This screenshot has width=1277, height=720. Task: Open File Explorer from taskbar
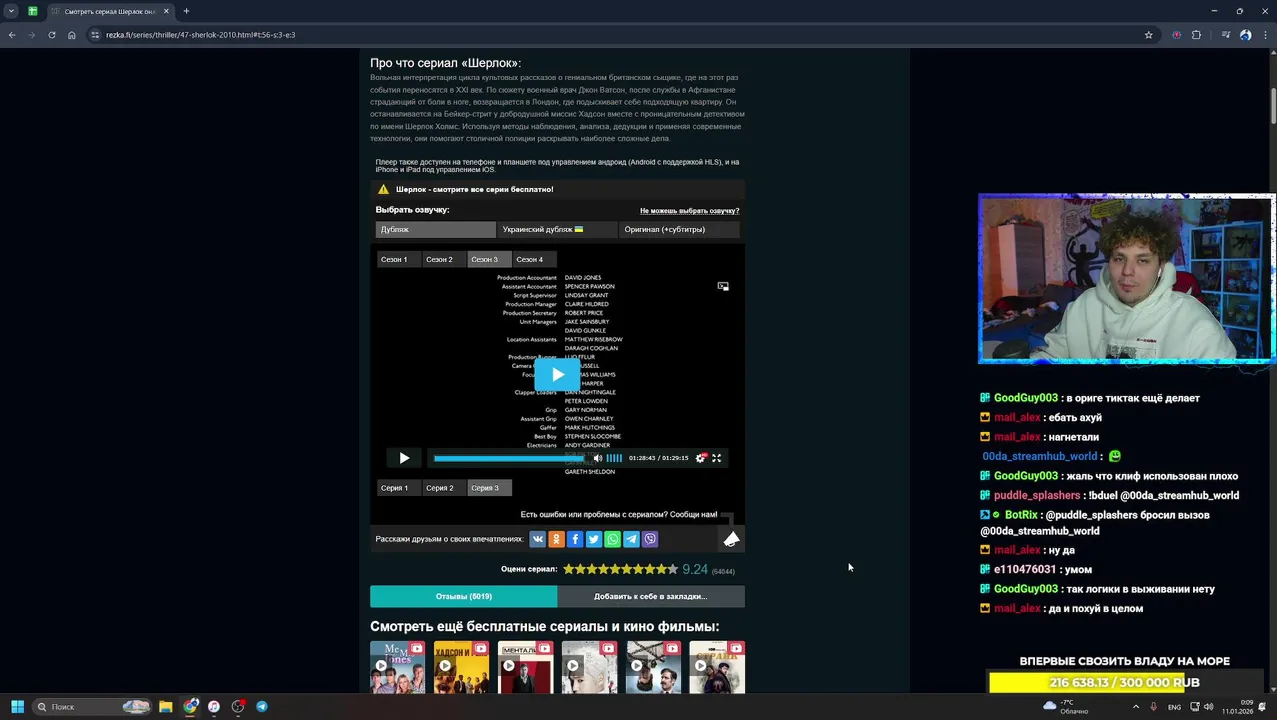click(166, 706)
